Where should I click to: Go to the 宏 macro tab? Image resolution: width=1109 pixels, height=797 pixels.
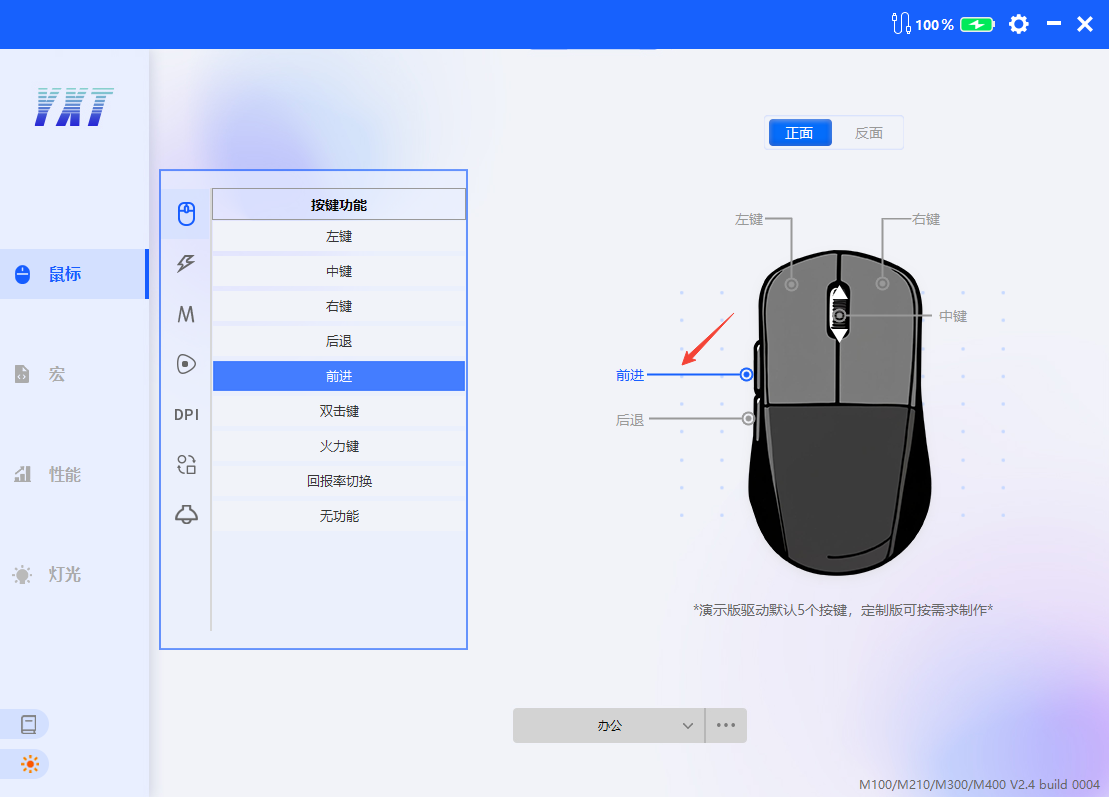point(56,374)
